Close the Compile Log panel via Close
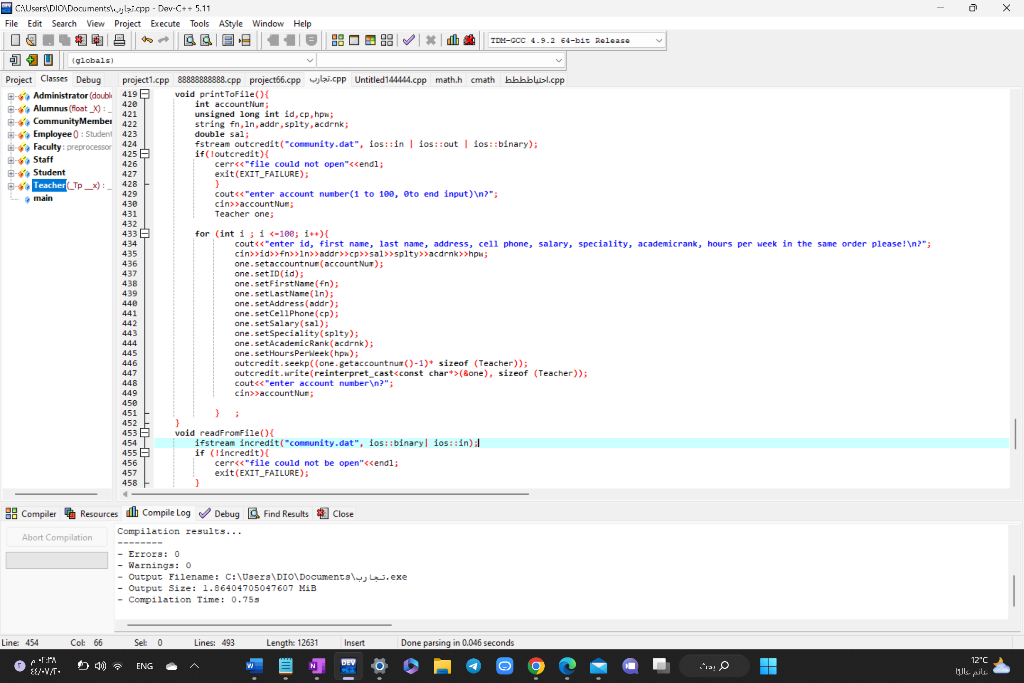Screen dimensions: 1024x683 click(x=335, y=513)
